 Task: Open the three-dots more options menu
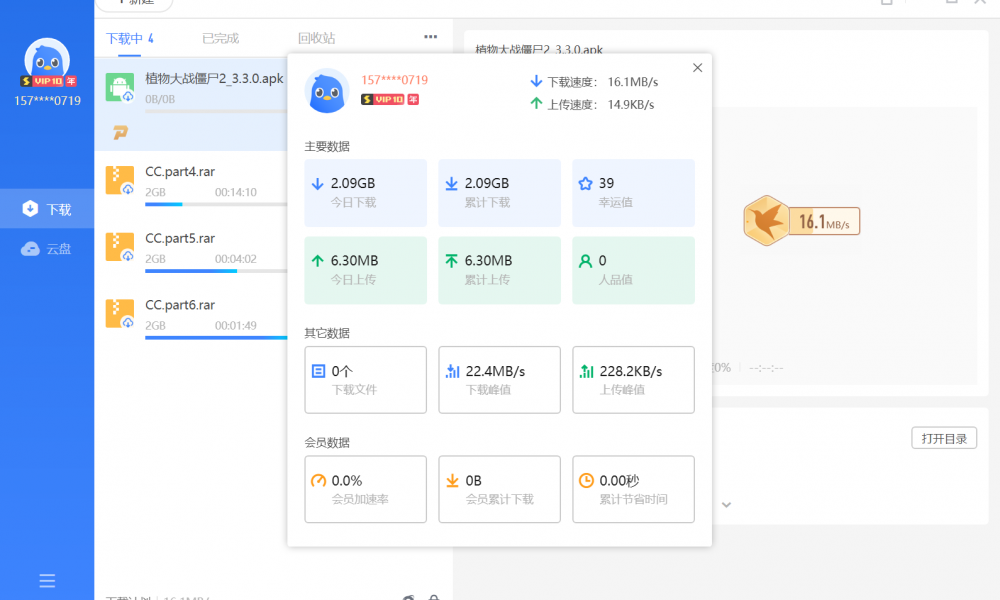(430, 37)
